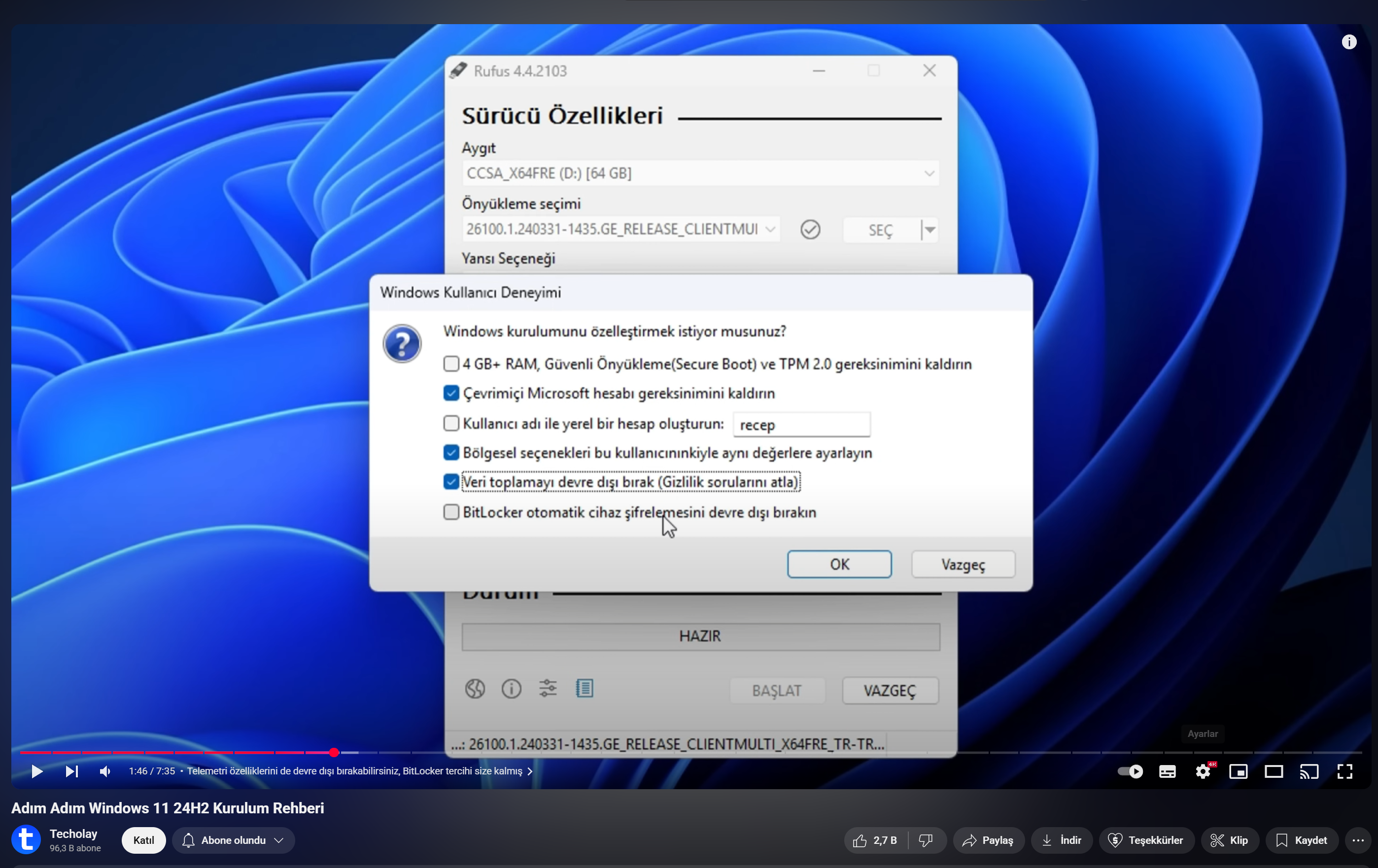
Task: Cancel the dialog with Vazgeç
Action: click(964, 564)
